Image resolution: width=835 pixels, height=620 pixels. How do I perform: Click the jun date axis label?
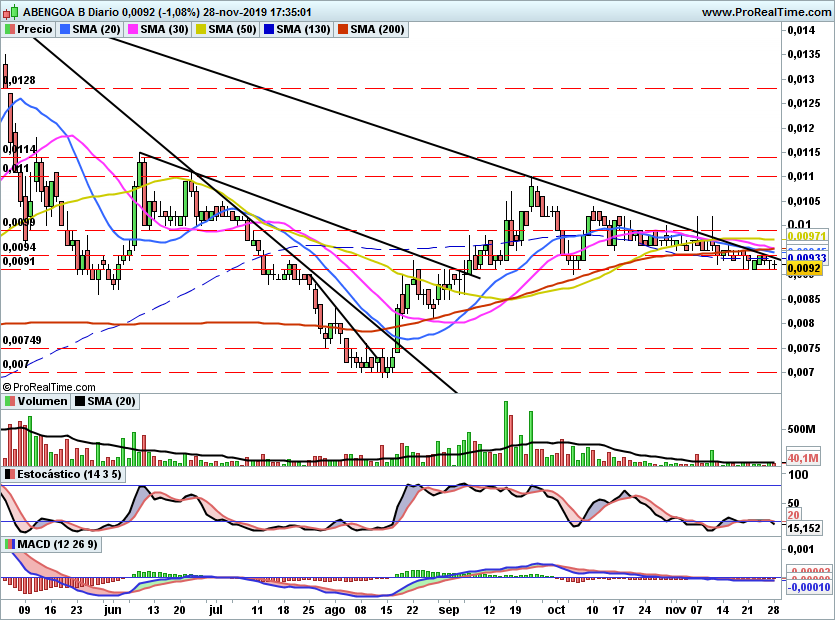(113, 610)
